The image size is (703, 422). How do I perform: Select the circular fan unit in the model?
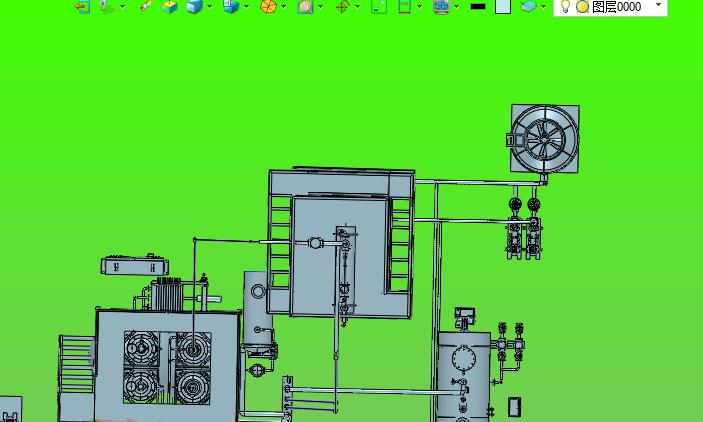point(544,139)
